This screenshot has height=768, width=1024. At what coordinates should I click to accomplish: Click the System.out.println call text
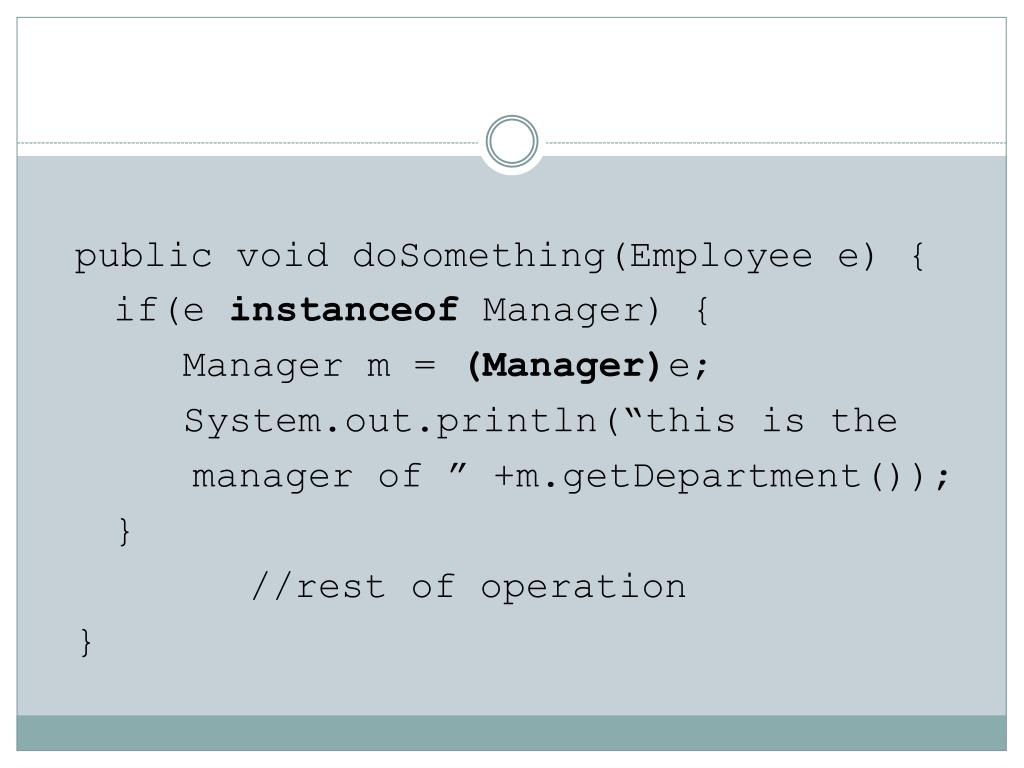click(391, 421)
